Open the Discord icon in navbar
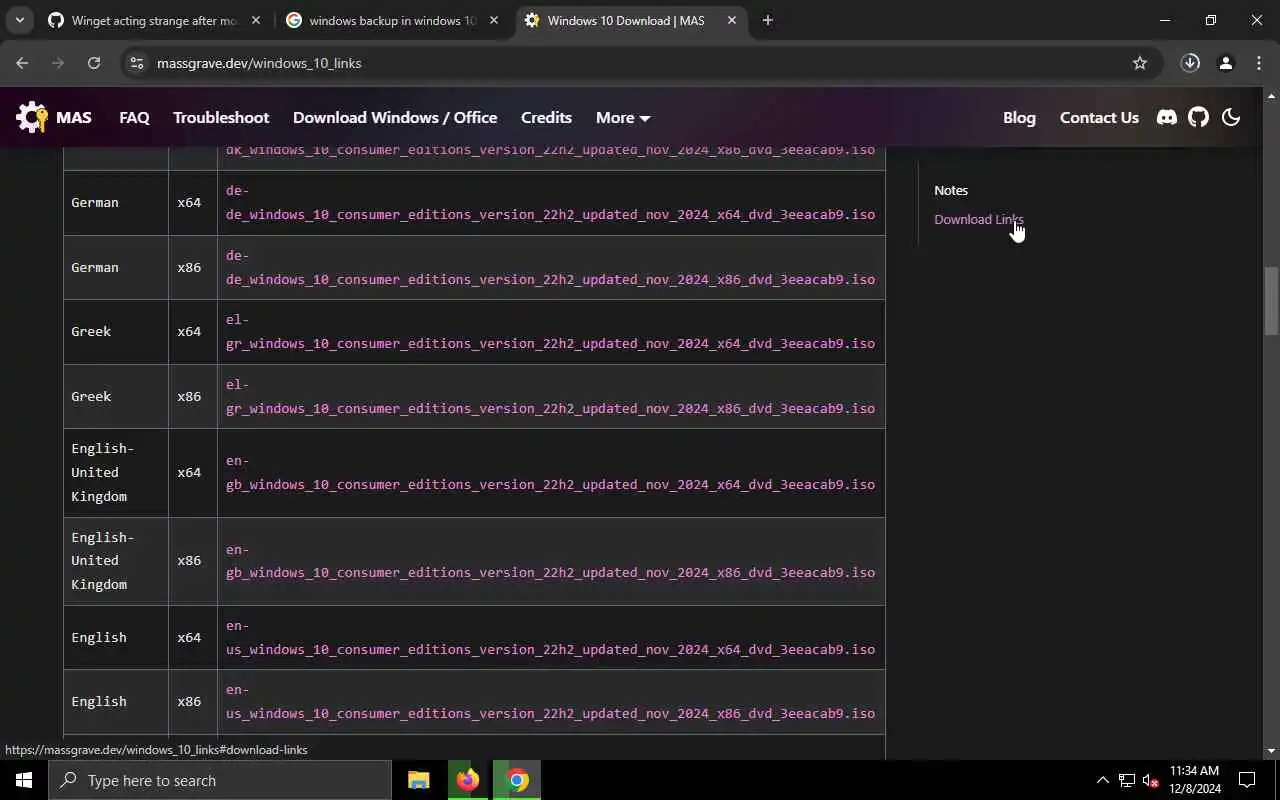This screenshot has height=800, width=1280. 1166,117
